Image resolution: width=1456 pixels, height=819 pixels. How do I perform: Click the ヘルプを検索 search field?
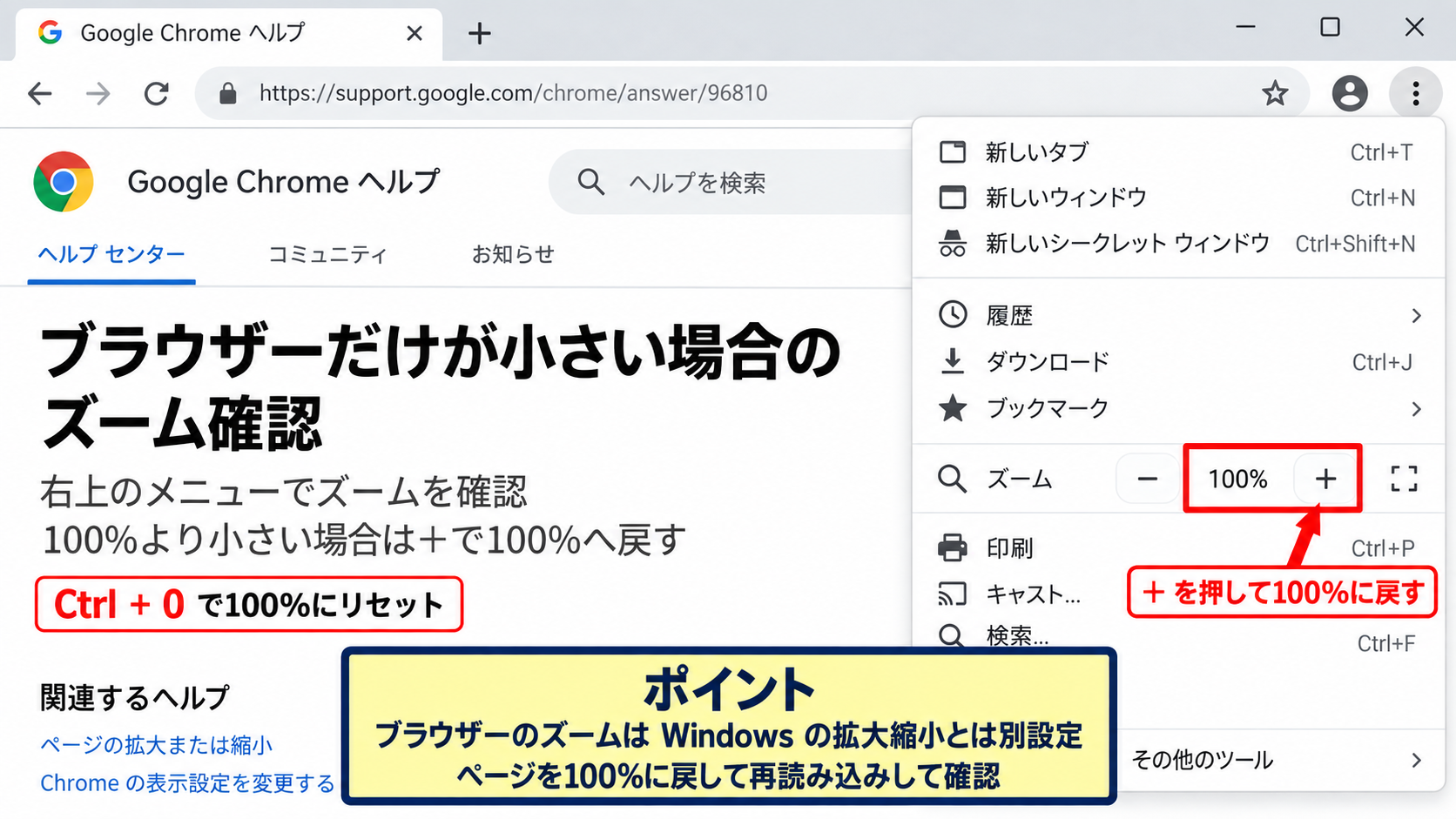pos(731,182)
